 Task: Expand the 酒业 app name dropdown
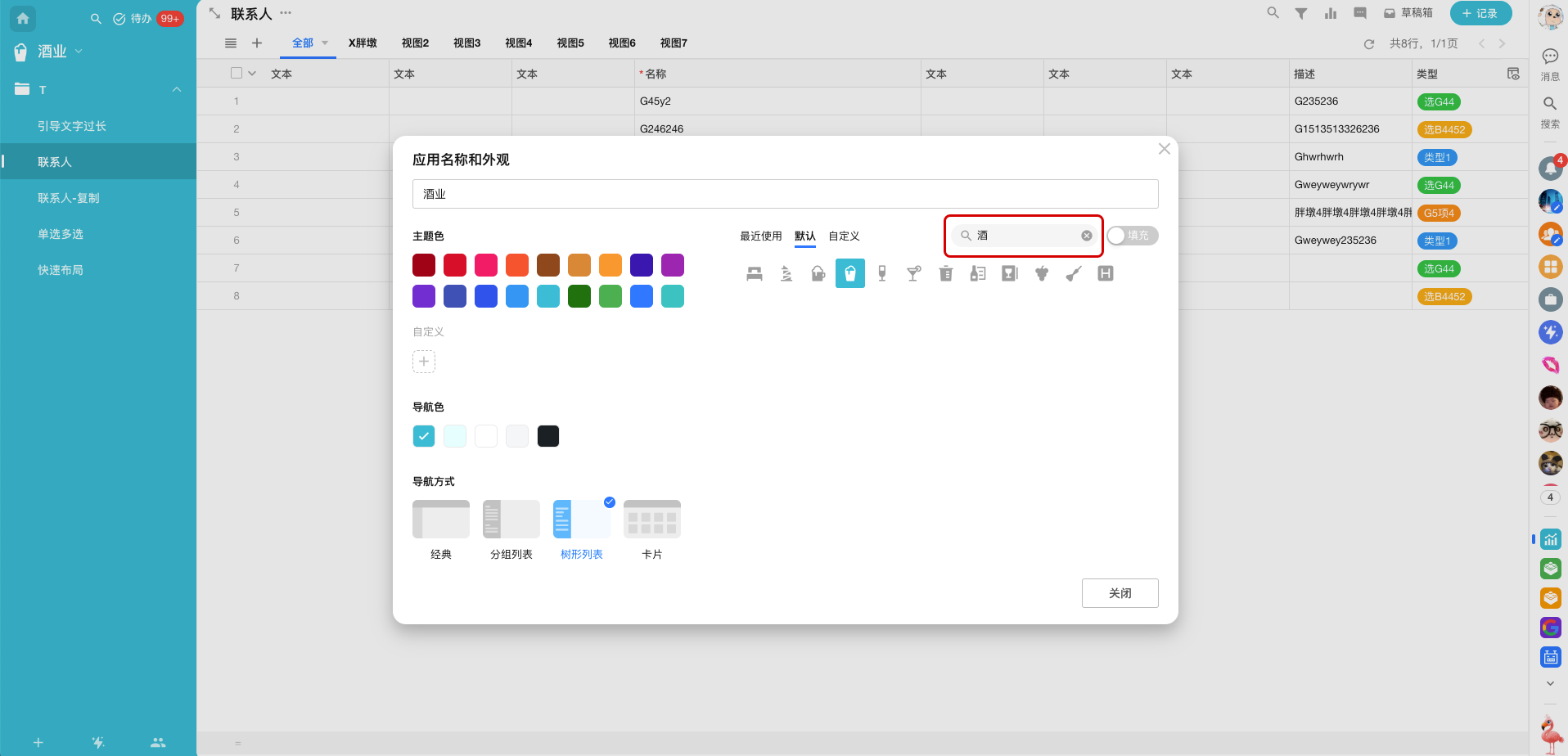[x=79, y=51]
